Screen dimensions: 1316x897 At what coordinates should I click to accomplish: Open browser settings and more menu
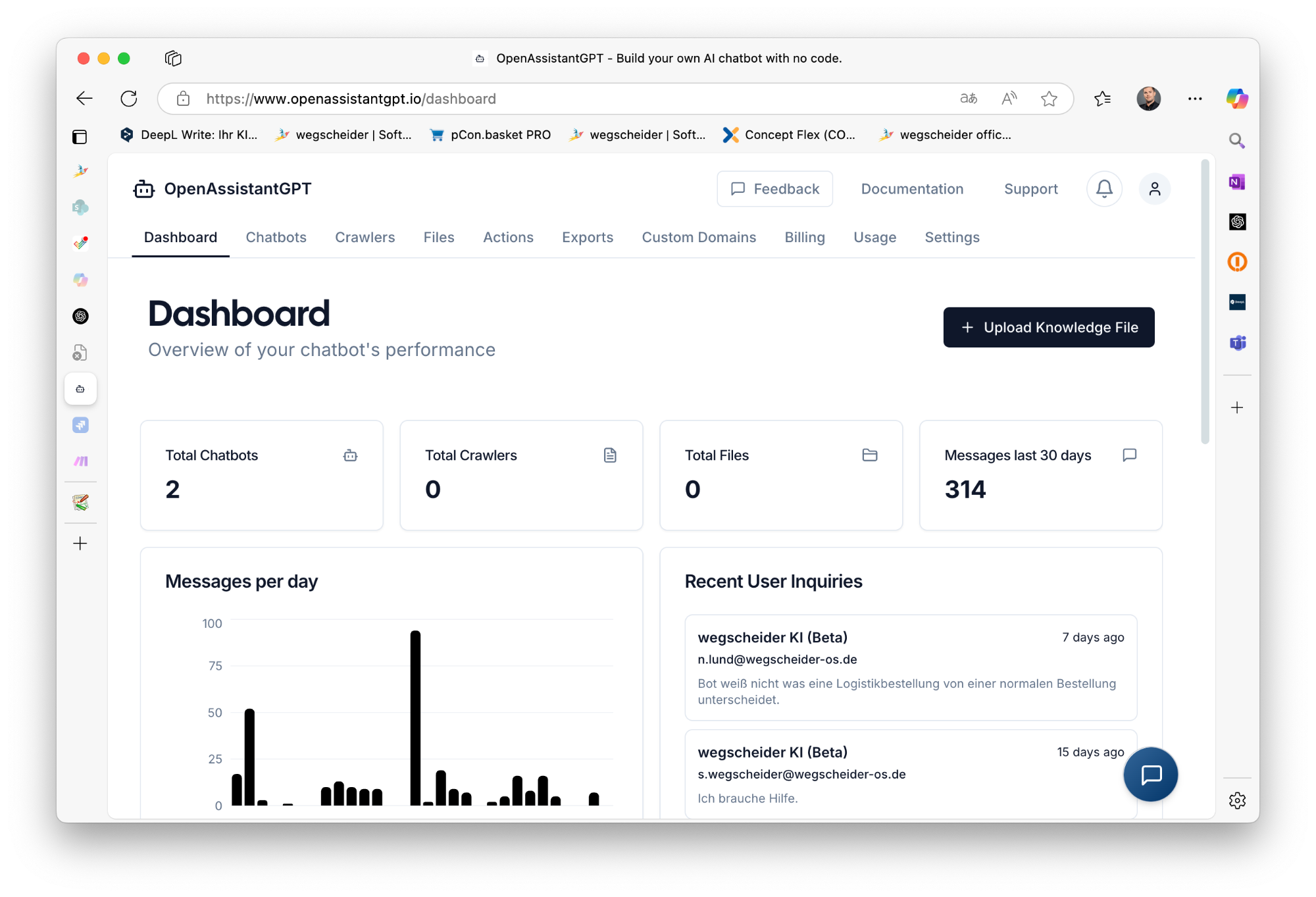(1195, 99)
